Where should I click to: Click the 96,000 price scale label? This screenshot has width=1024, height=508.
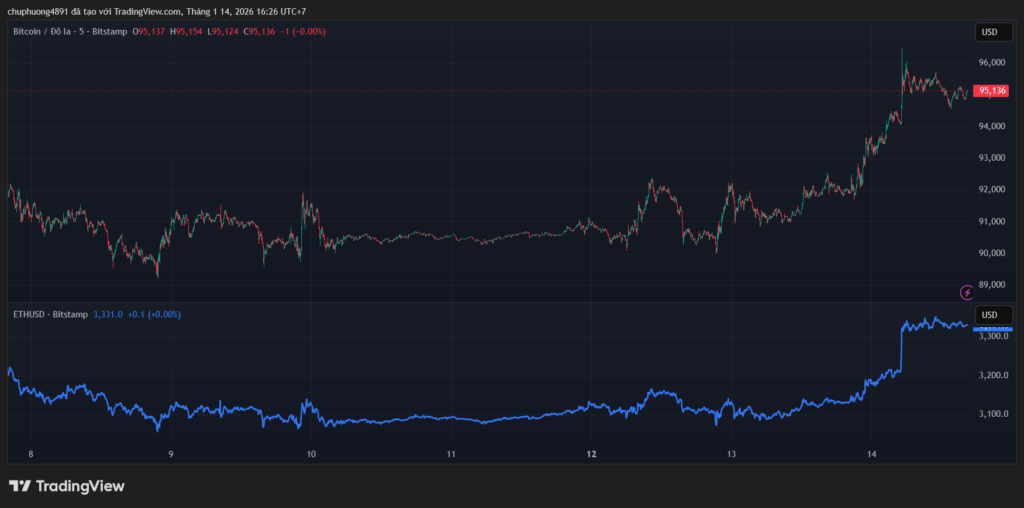[992, 62]
